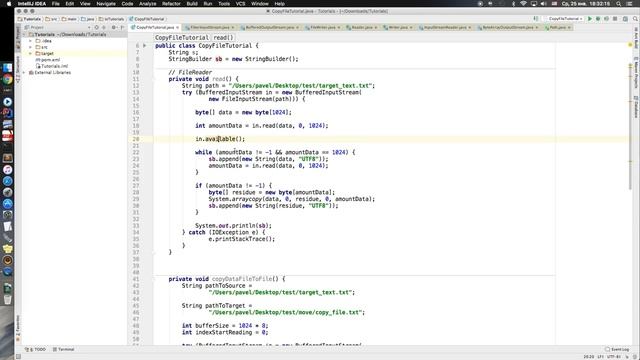The image size is (640, 360).
Task: Open the Project panel settings gear
Action: click(114, 27)
